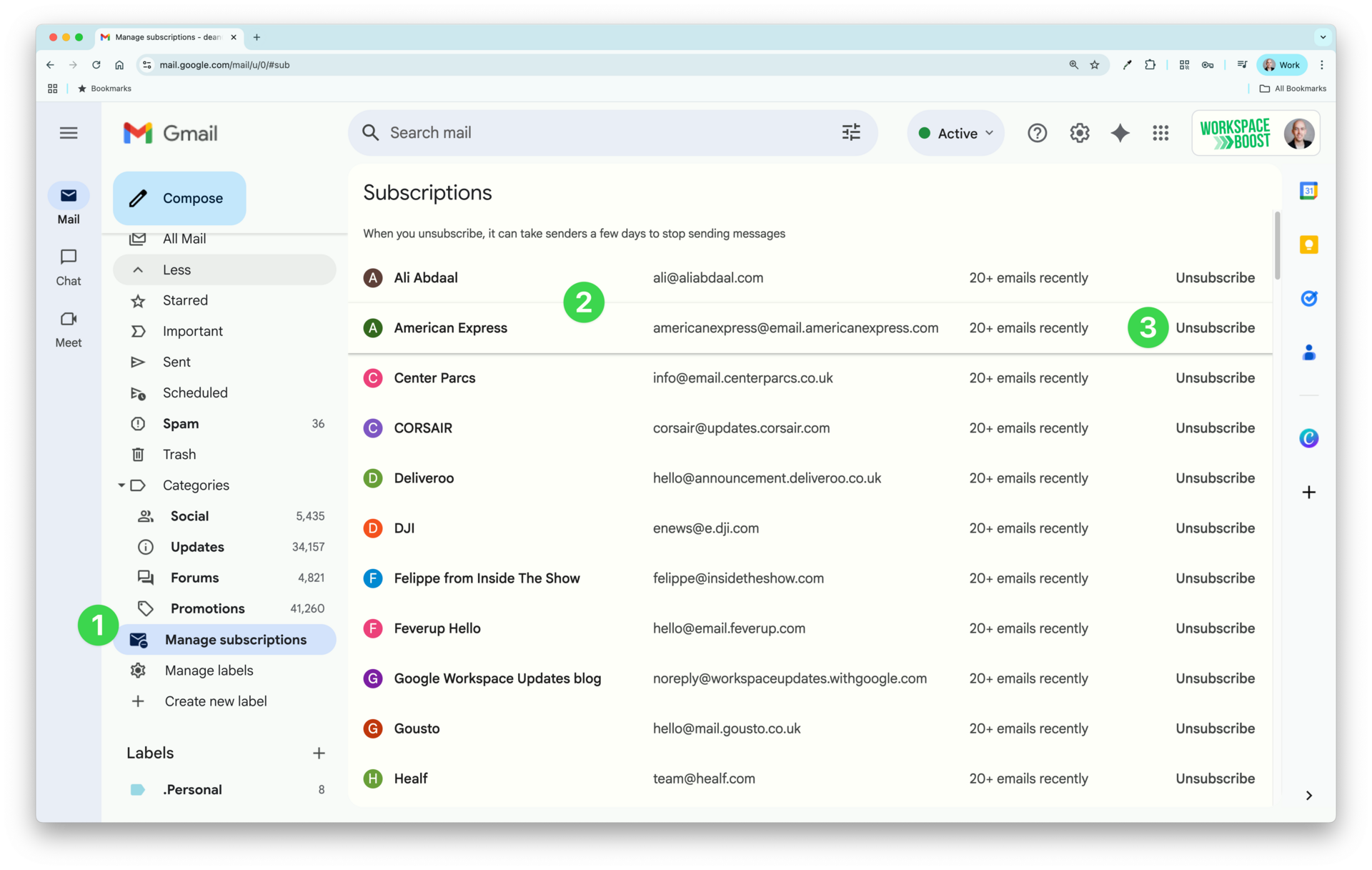Collapse the Categories label group
Viewport: 1372px width, 870px height.
pos(121,485)
